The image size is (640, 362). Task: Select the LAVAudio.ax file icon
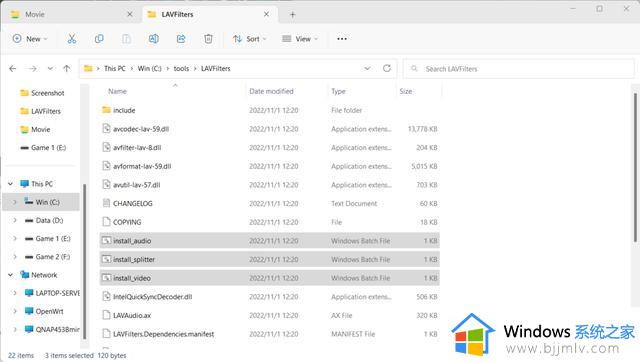point(106,315)
